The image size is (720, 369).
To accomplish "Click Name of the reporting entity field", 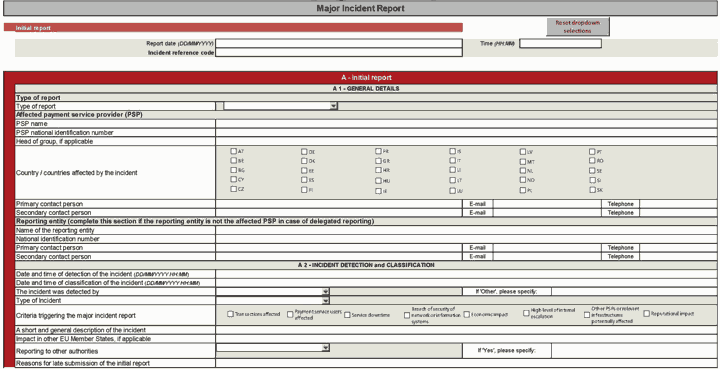I will (466, 230).
